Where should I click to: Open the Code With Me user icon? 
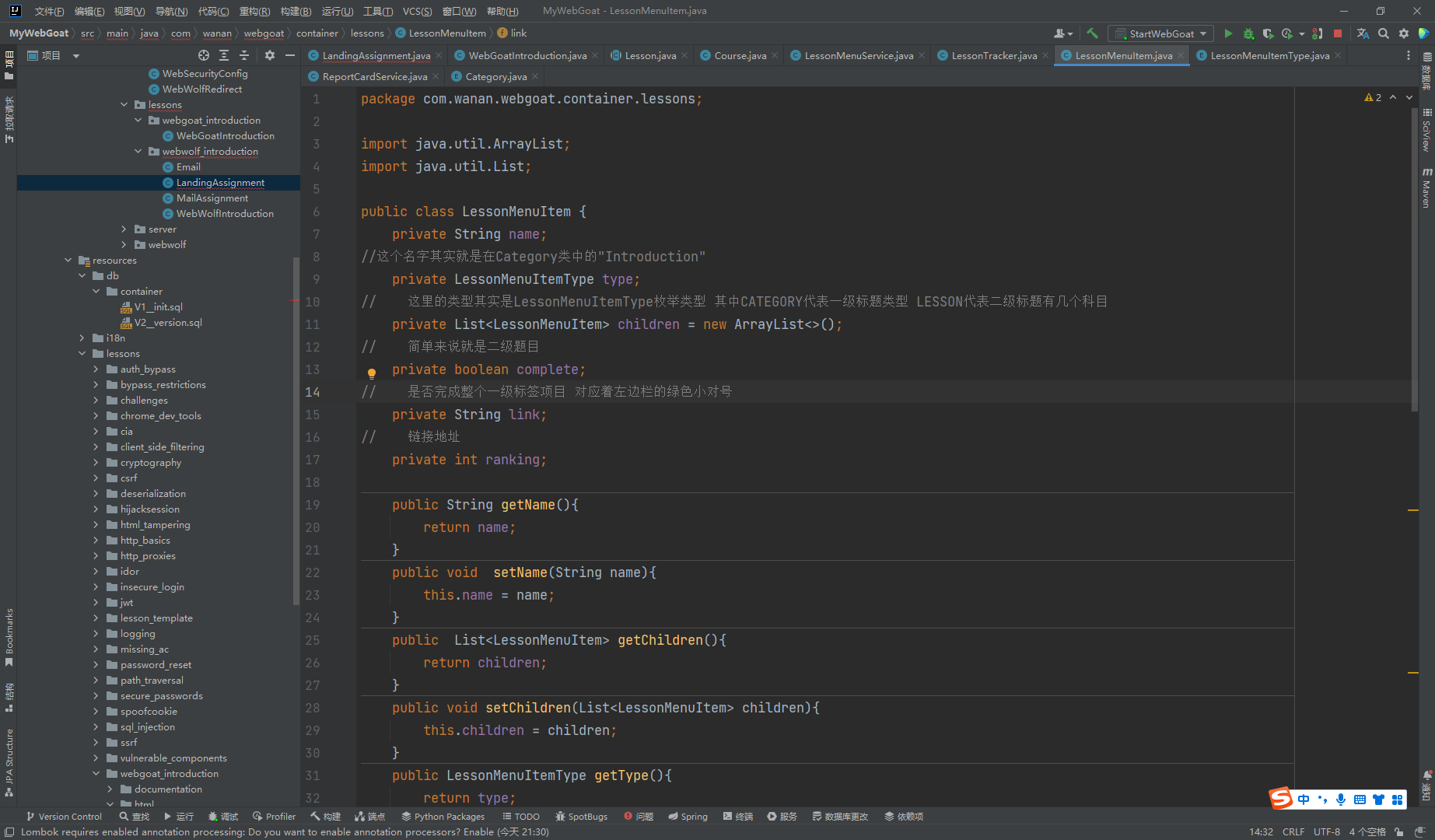(1061, 33)
